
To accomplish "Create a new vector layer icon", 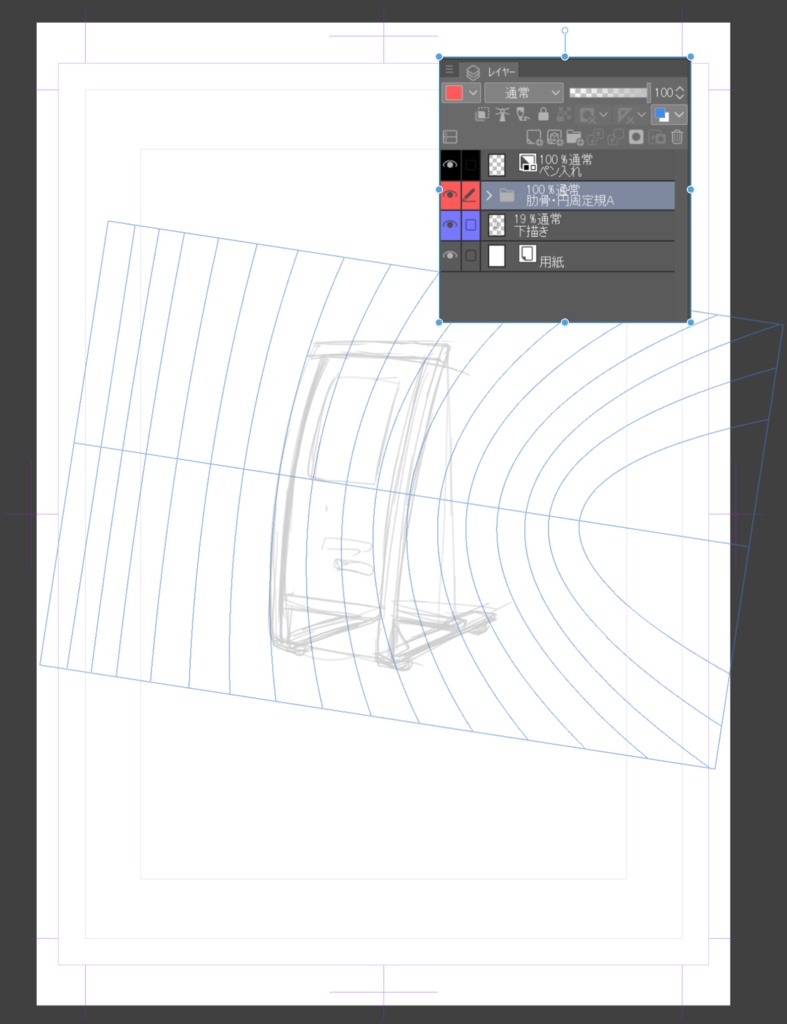I will coord(554,136).
